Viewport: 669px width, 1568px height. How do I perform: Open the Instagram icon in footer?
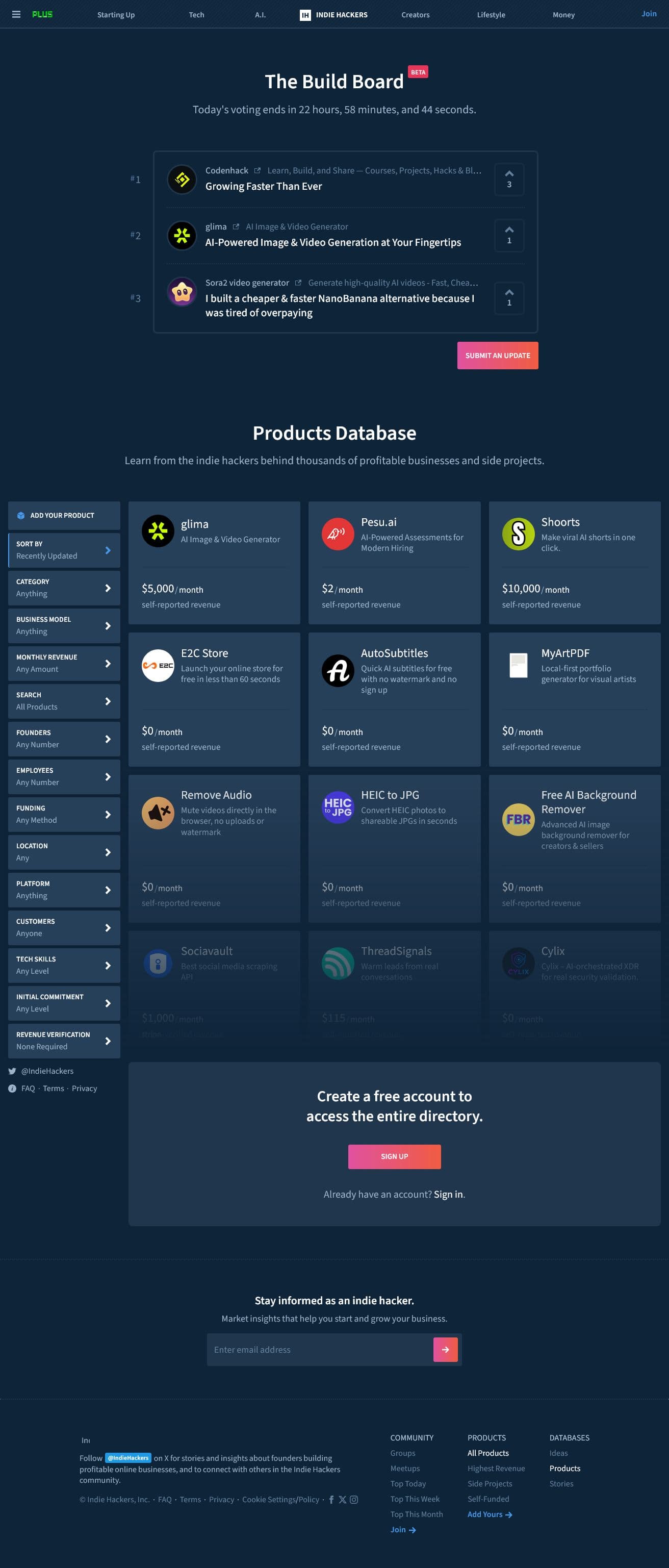[354, 1499]
